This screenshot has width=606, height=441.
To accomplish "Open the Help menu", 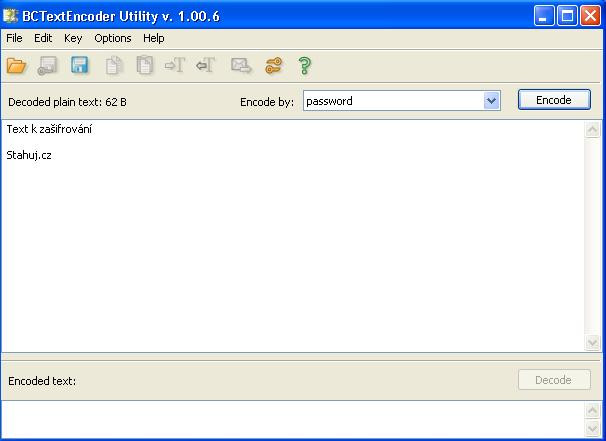I will 153,38.
